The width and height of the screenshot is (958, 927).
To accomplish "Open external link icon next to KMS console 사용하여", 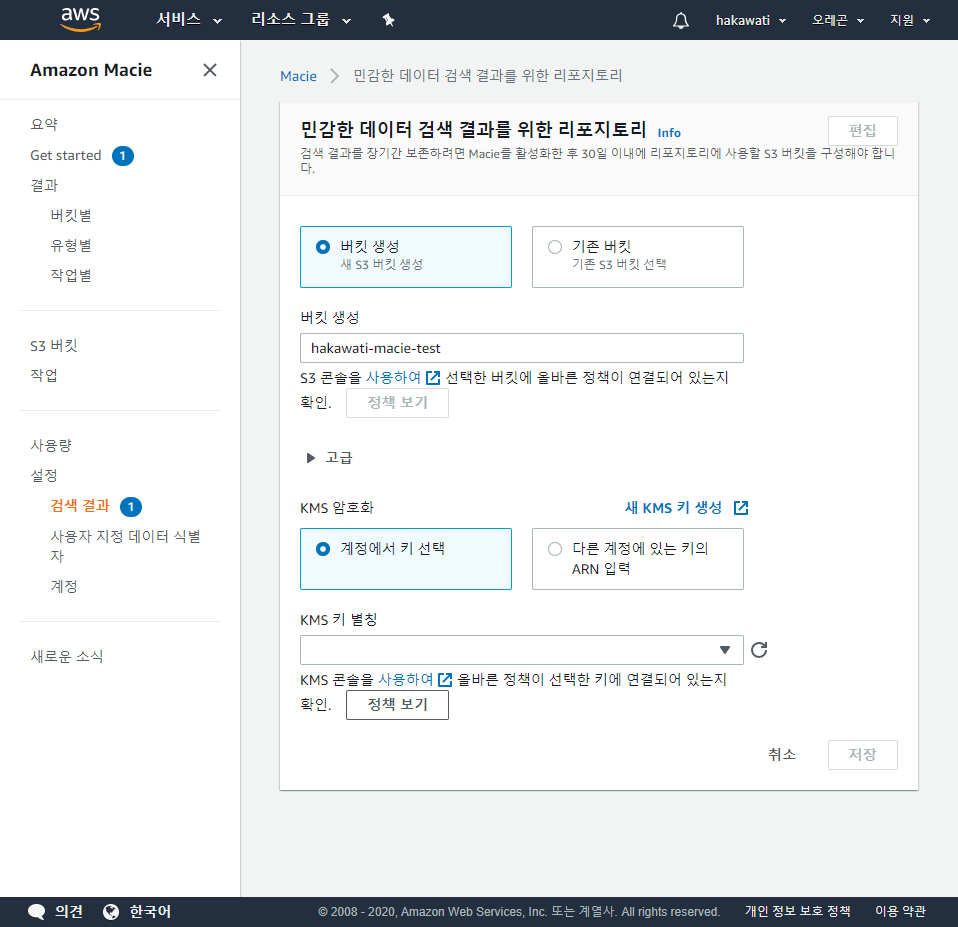I will [445, 680].
